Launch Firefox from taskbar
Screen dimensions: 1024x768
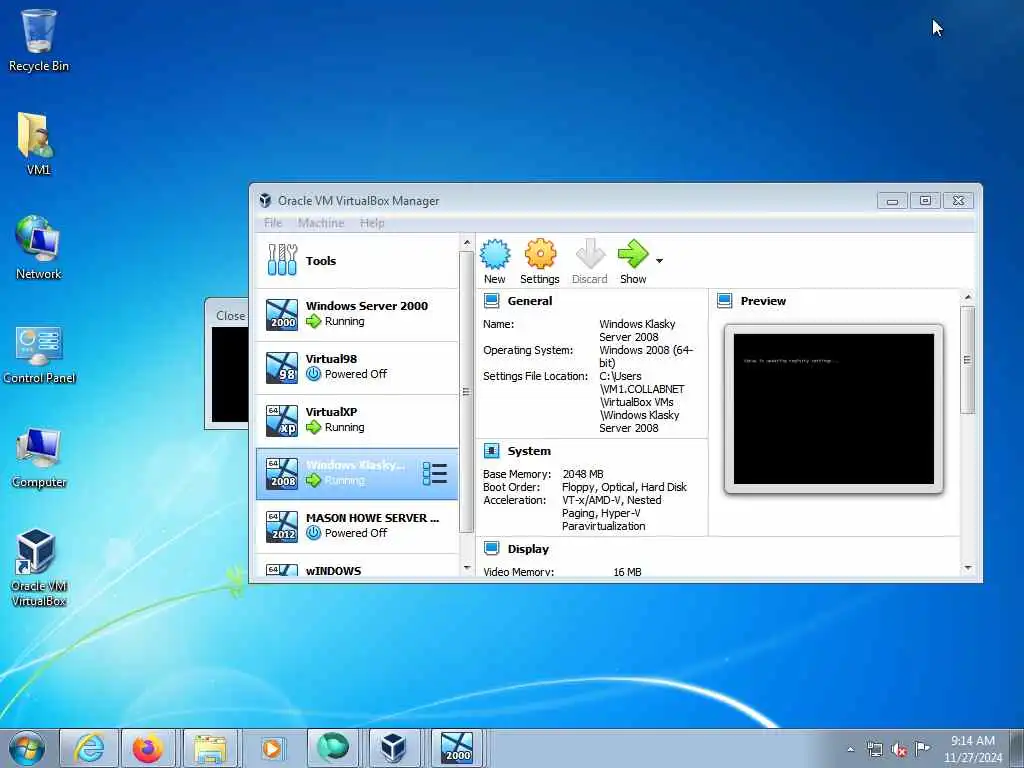tap(148, 748)
